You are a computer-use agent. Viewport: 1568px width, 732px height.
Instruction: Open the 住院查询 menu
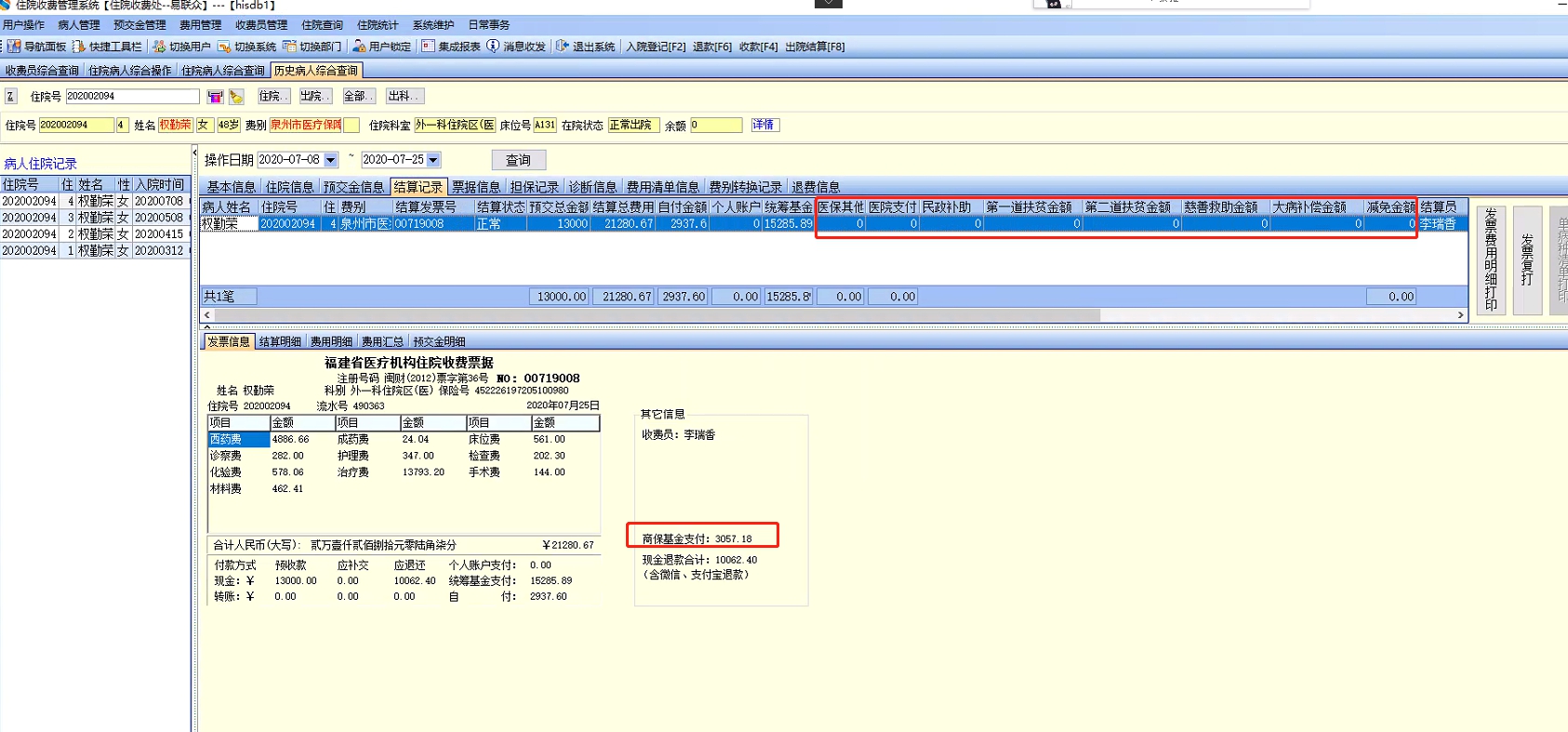(x=323, y=25)
